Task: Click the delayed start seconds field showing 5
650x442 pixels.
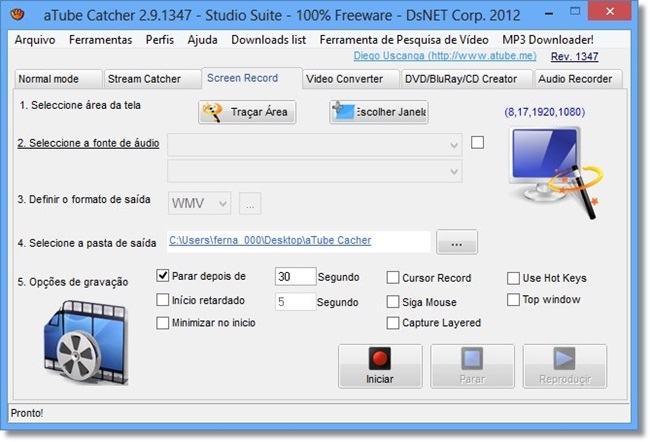Action: [296, 301]
